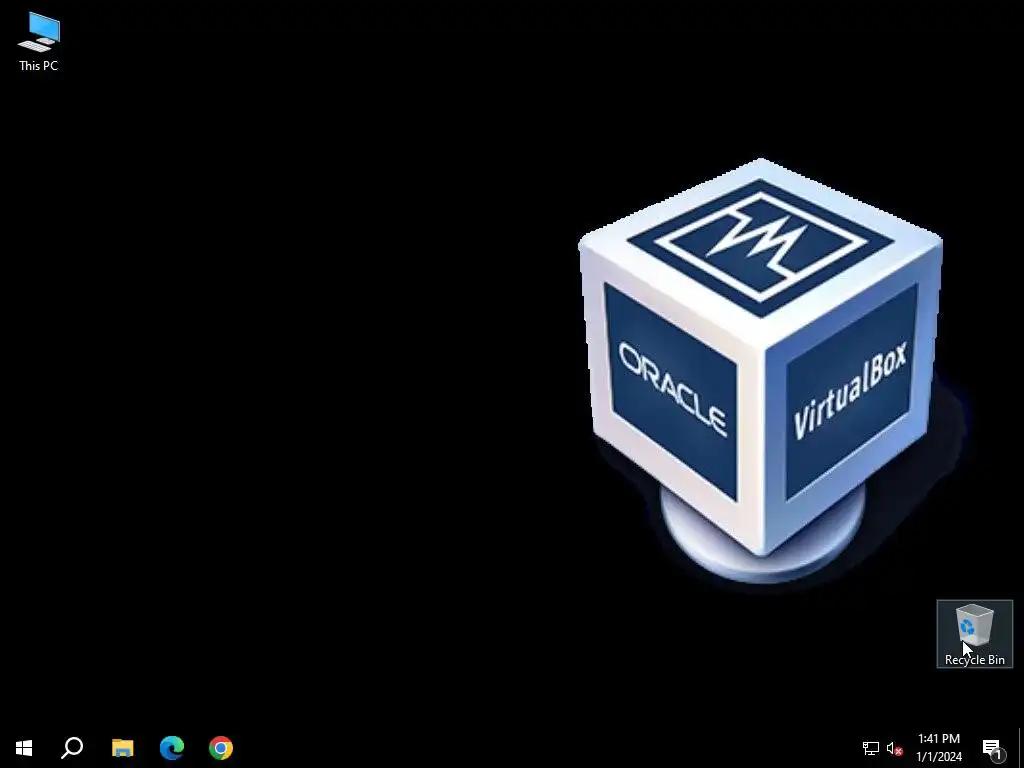Screen dimensions: 1024x768
Task: Open taskbar Search magnifier
Action: 72,748
